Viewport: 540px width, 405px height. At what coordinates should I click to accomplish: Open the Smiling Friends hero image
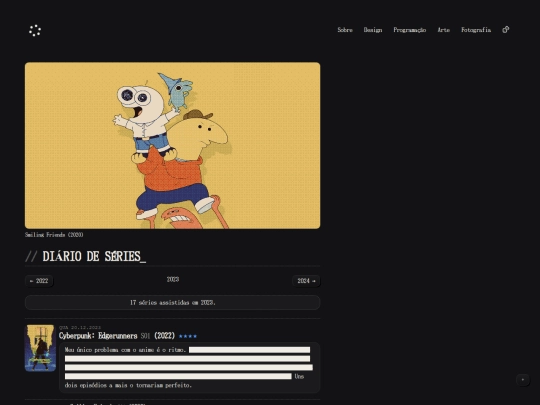[x=173, y=145]
